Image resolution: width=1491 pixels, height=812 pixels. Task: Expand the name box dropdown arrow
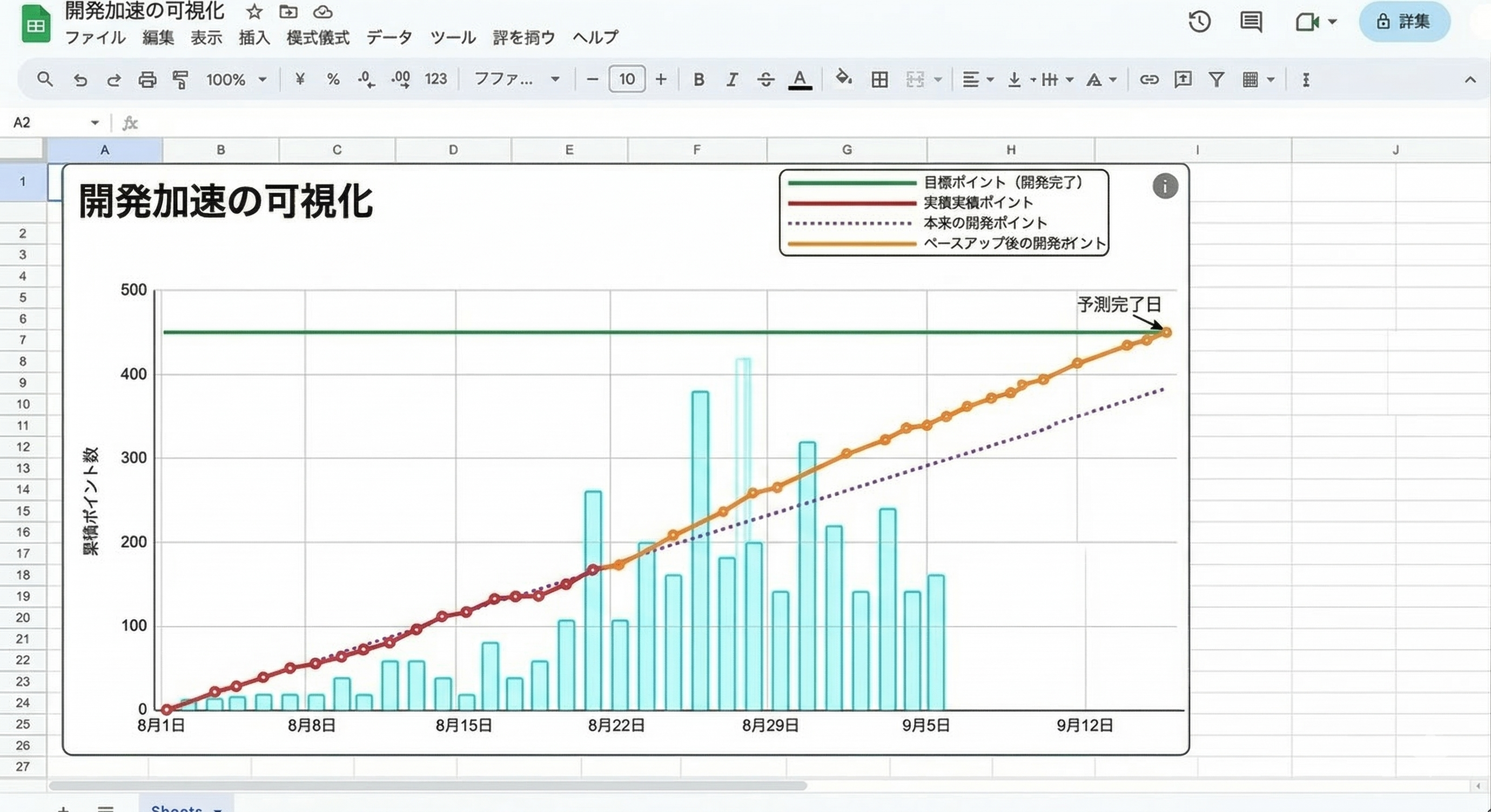pos(95,123)
